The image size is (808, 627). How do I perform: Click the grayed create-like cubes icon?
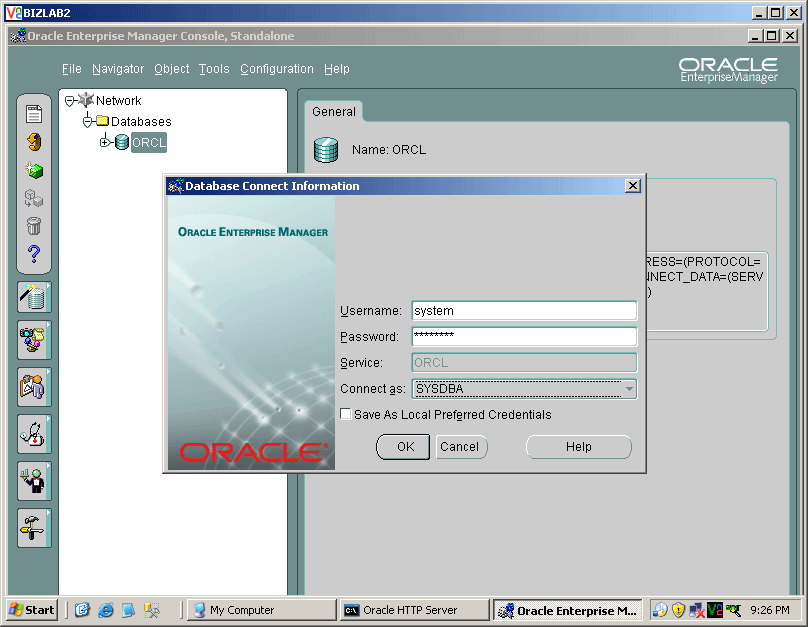[34, 198]
